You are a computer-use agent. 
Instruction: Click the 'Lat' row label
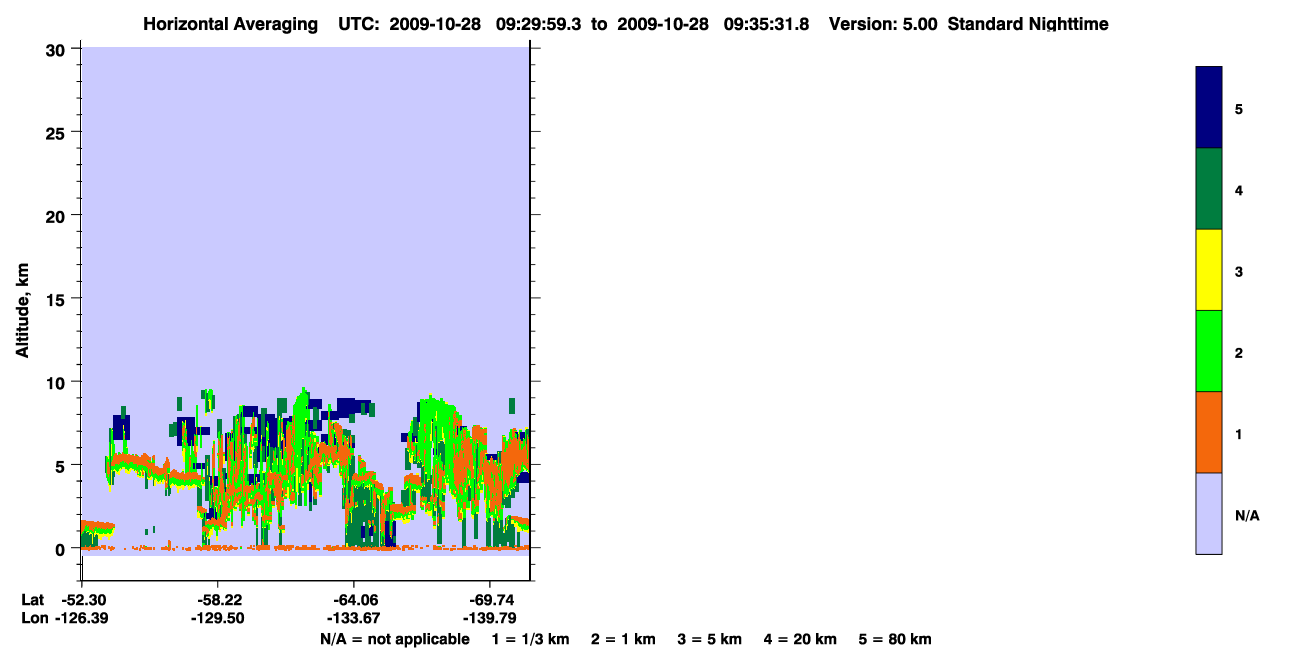pyautogui.click(x=32, y=600)
